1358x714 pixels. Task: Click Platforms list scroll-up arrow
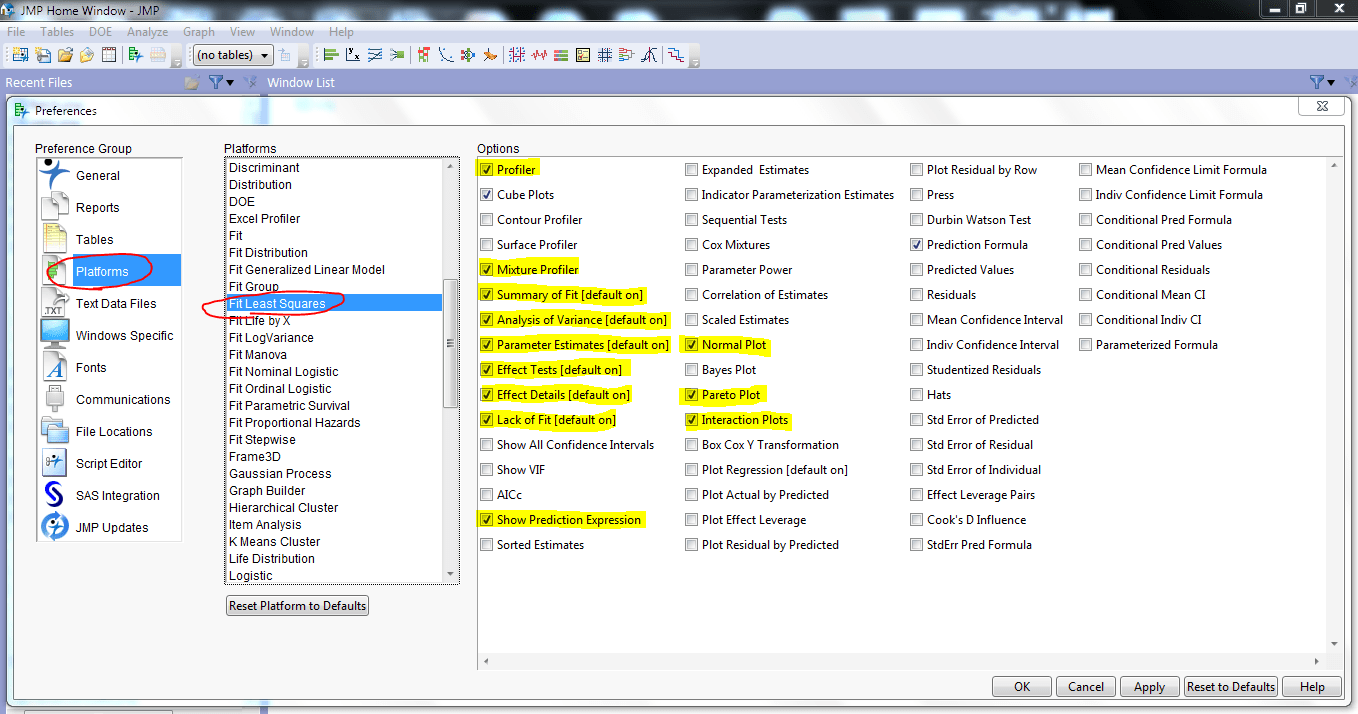pyautogui.click(x=450, y=167)
